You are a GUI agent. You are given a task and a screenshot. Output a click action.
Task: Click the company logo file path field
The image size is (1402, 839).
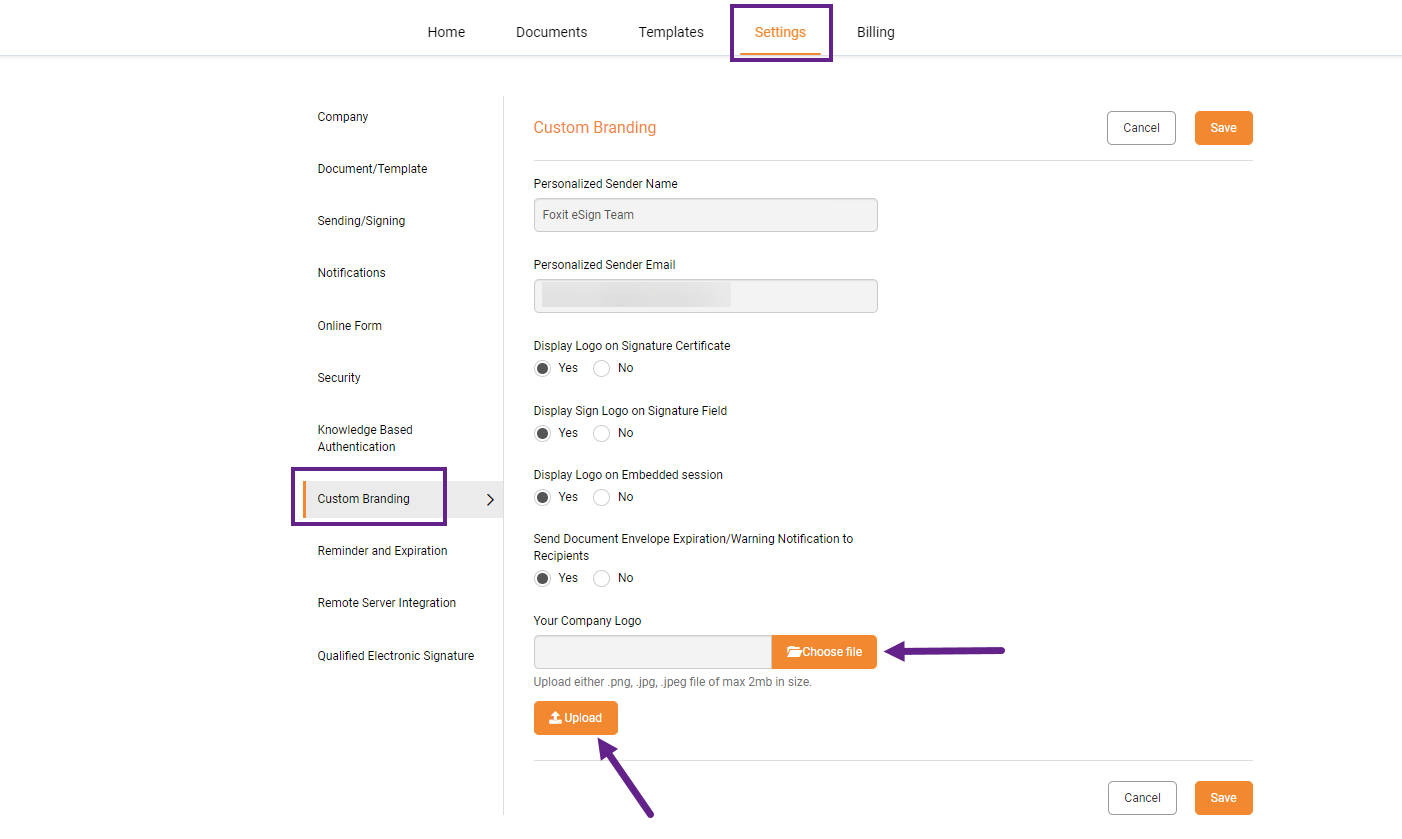click(652, 652)
